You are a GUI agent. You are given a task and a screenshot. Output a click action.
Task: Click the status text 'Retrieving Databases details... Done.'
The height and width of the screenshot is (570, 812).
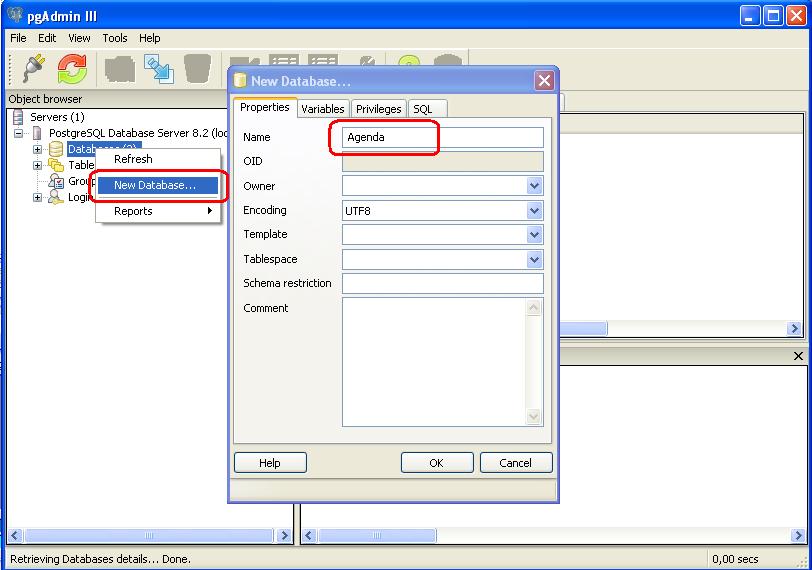100,559
